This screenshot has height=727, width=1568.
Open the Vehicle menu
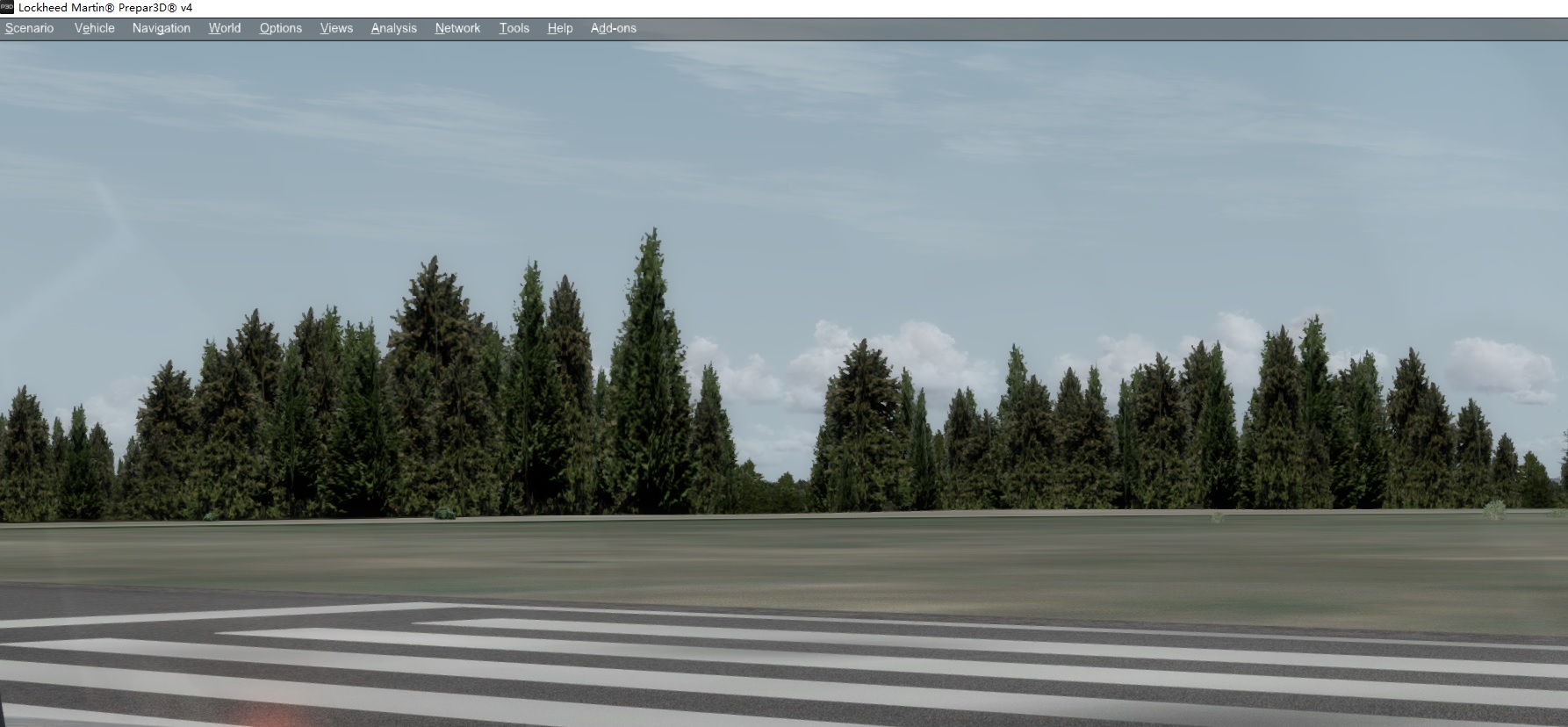click(95, 28)
